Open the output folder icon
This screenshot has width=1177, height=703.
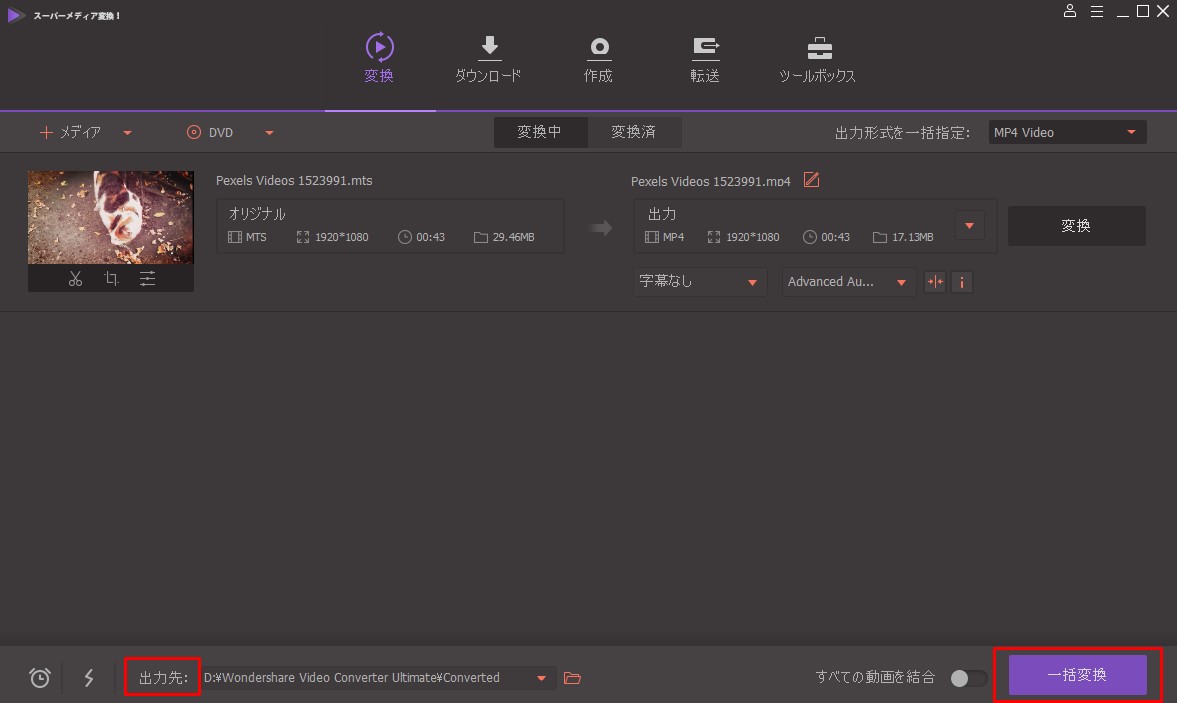tap(572, 678)
